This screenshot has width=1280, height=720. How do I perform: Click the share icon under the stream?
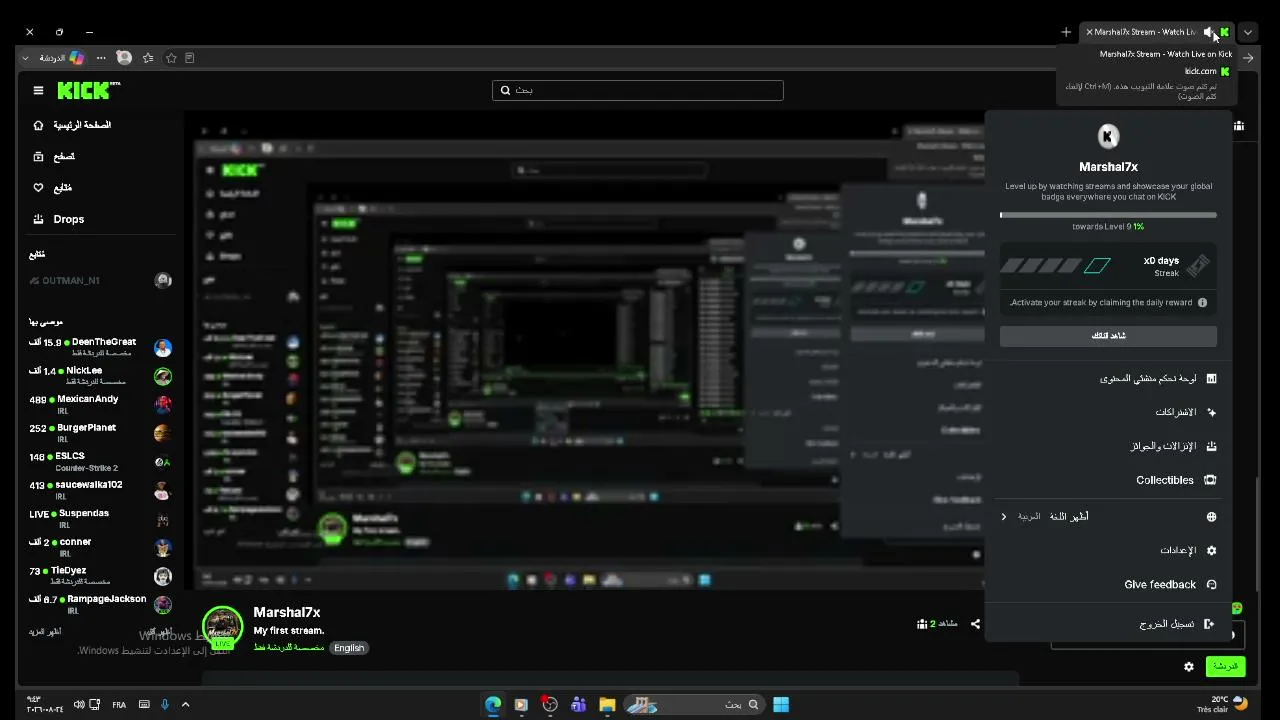pyautogui.click(x=975, y=624)
